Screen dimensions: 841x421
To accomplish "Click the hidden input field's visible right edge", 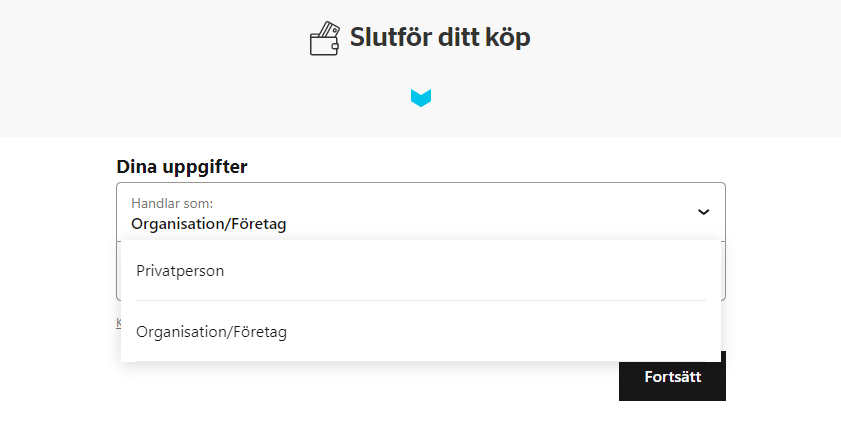I will [723, 271].
